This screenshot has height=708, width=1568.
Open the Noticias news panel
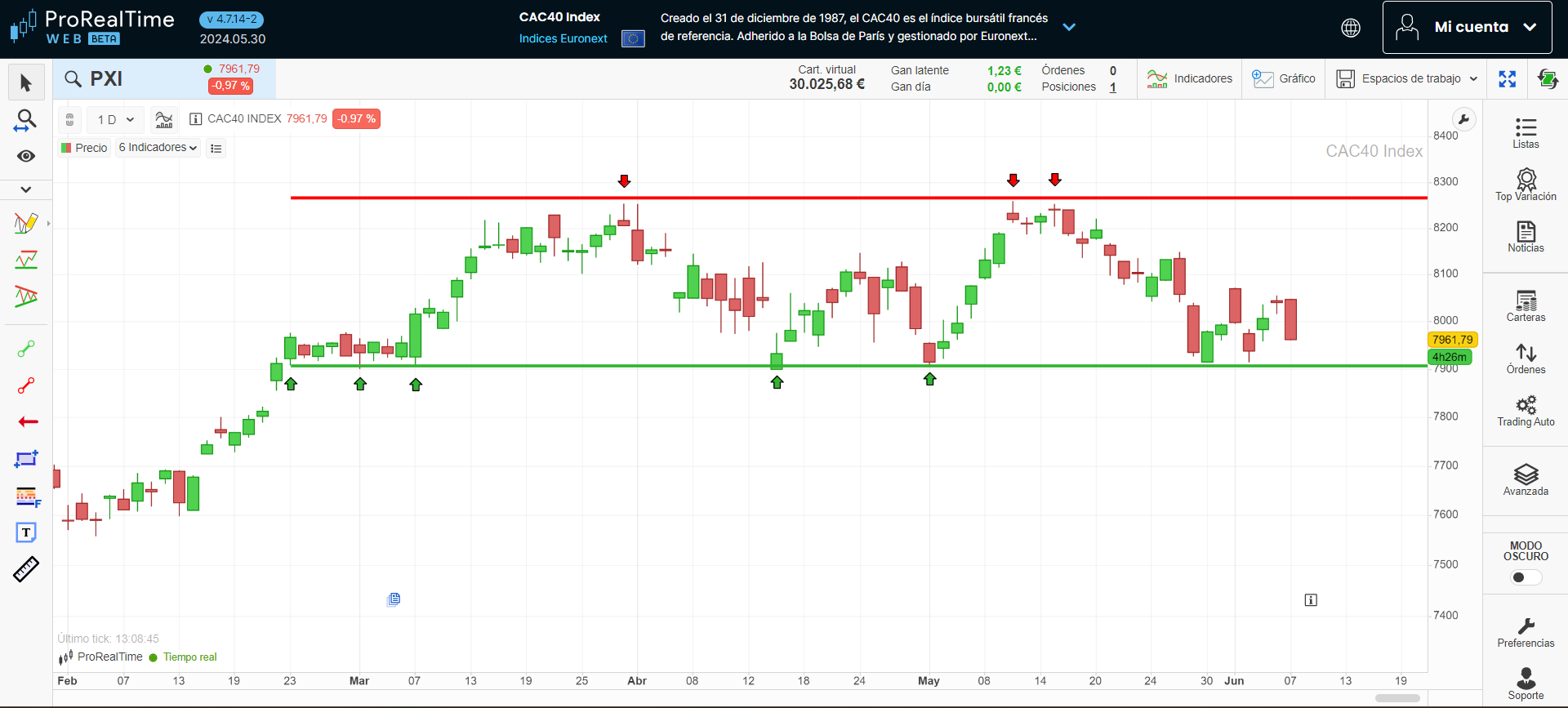[x=1526, y=237]
